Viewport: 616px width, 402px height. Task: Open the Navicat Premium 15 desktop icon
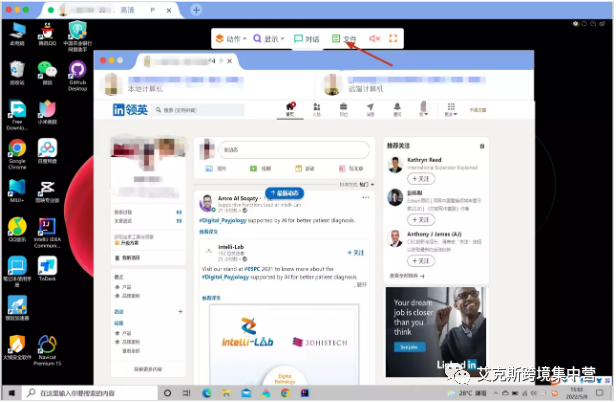(47, 351)
